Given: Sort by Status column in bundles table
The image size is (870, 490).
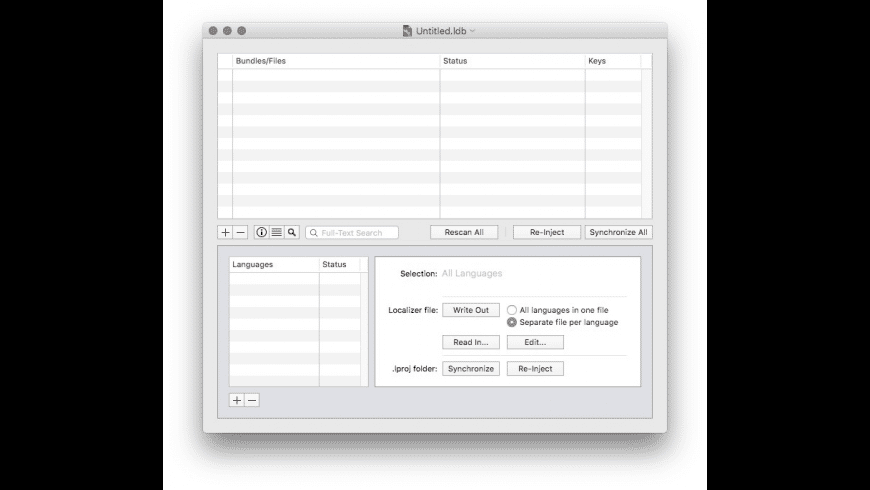Looking at the screenshot, I should pos(513,61).
